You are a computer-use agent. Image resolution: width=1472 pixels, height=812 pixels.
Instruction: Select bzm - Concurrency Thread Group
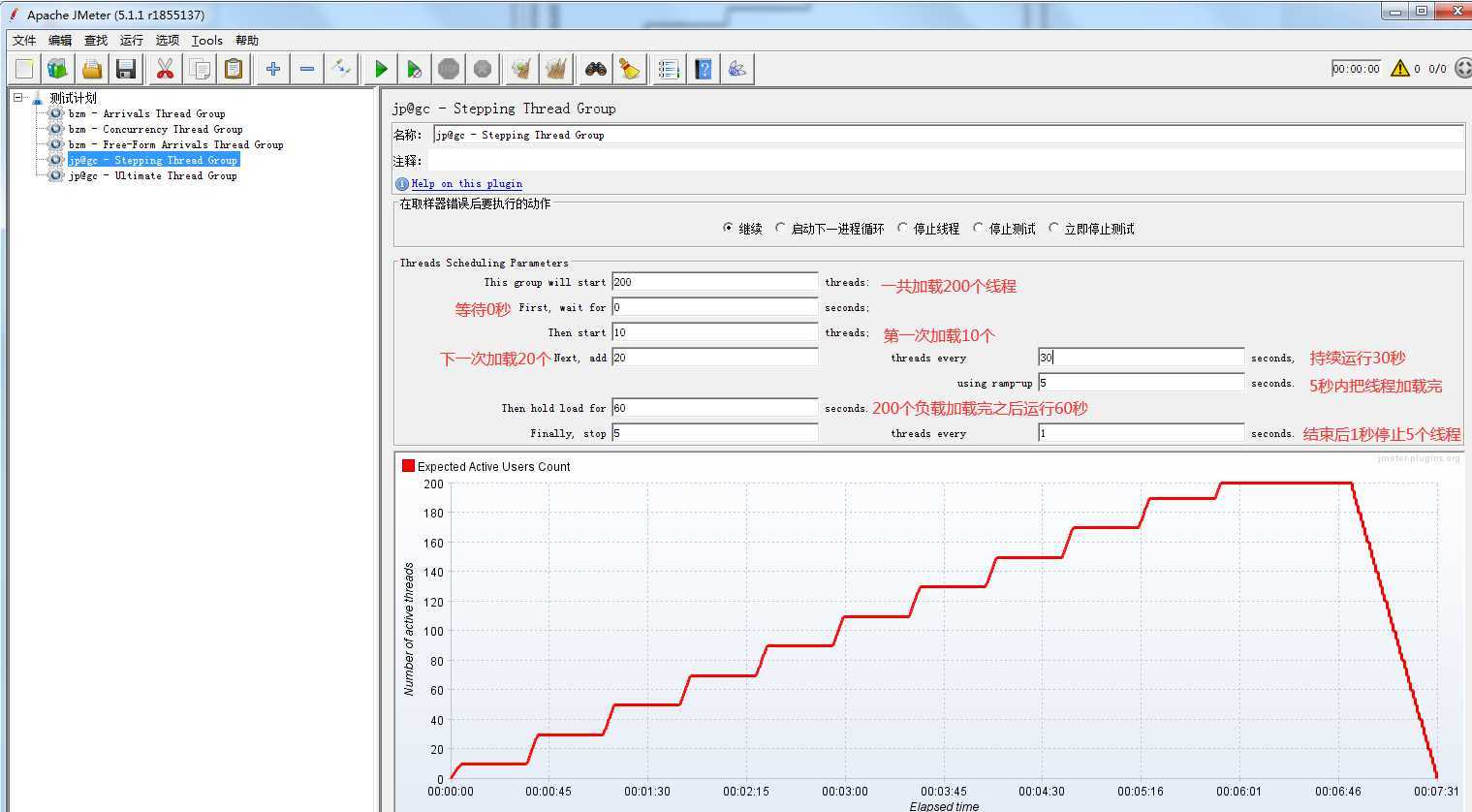coord(155,129)
